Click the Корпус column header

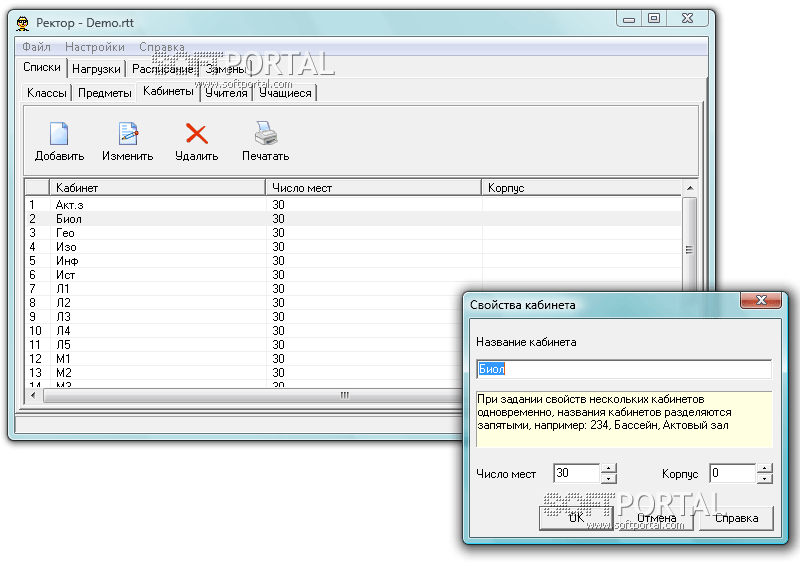[581, 188]
